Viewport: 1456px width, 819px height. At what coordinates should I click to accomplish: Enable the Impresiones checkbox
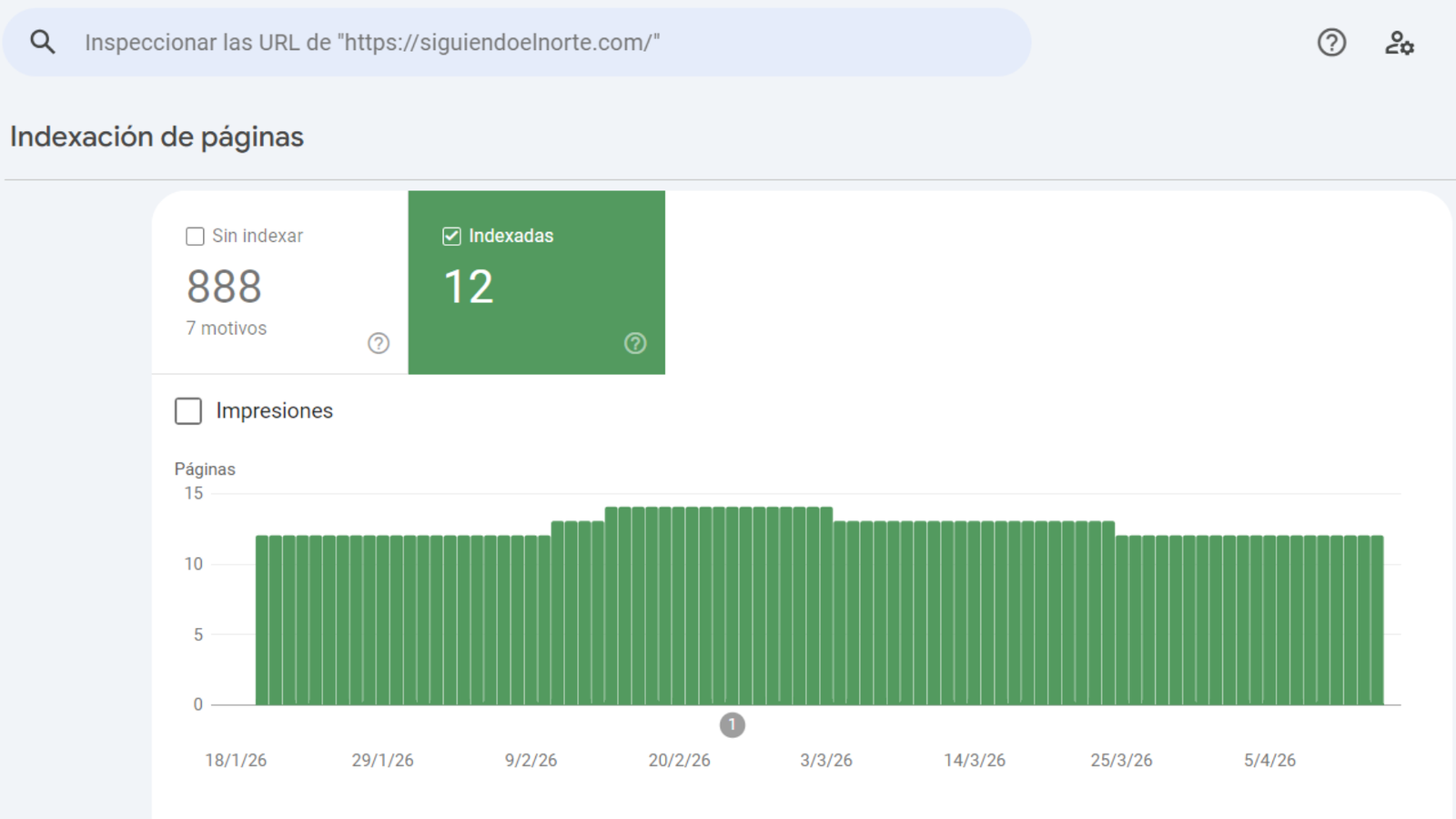click(x=188, y=411)
